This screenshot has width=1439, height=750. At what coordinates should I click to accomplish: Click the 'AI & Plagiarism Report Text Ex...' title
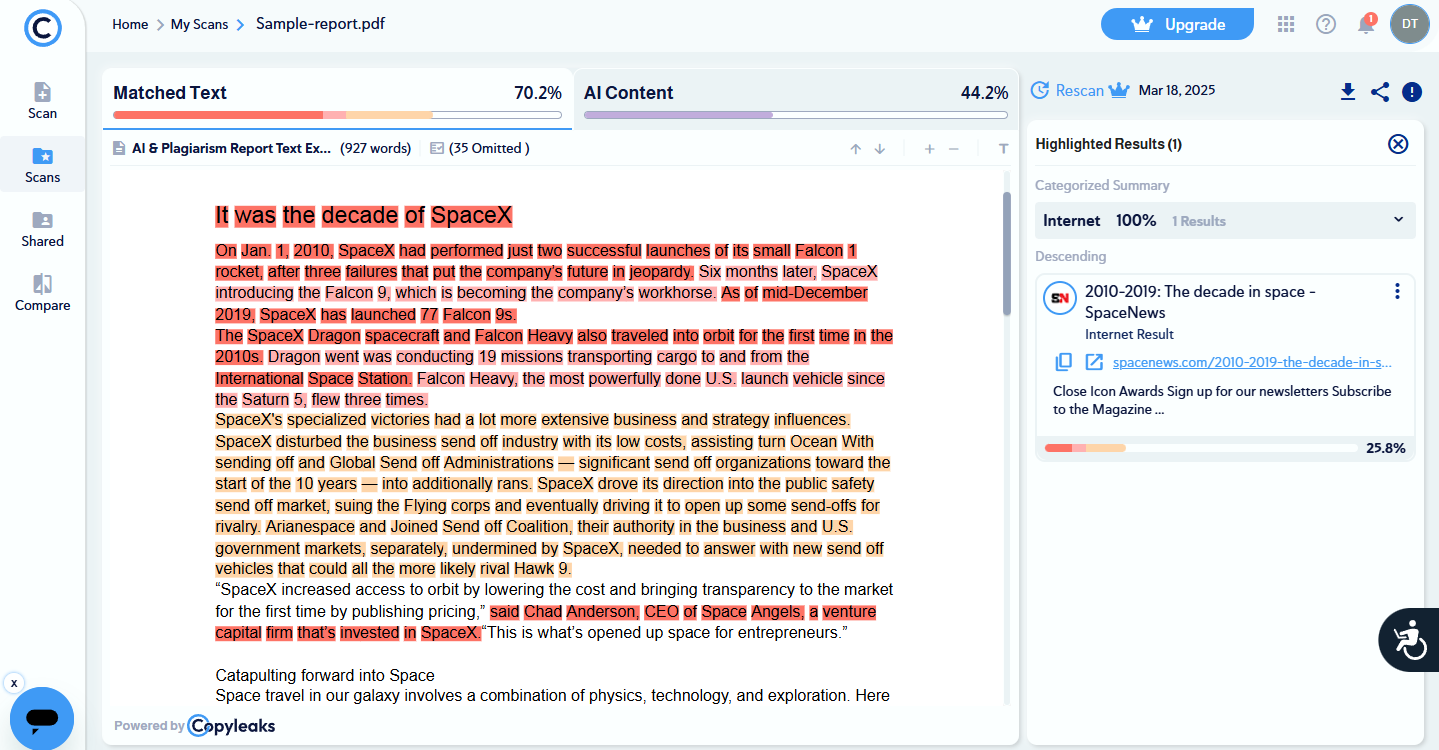tap(231, 148)
